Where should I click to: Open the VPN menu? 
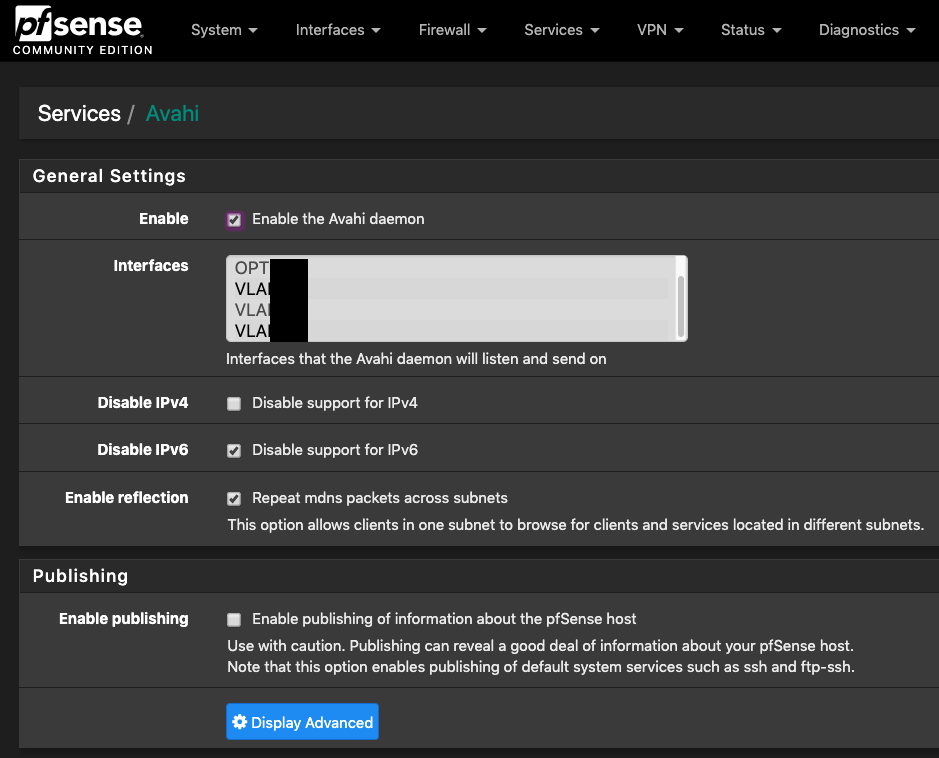point(660,30)
